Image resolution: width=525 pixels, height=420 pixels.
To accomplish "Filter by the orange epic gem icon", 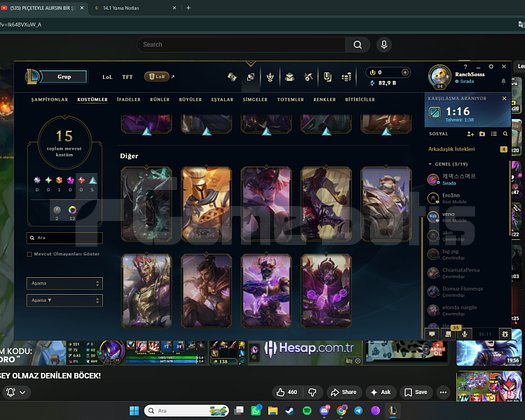I will point(59,181).
